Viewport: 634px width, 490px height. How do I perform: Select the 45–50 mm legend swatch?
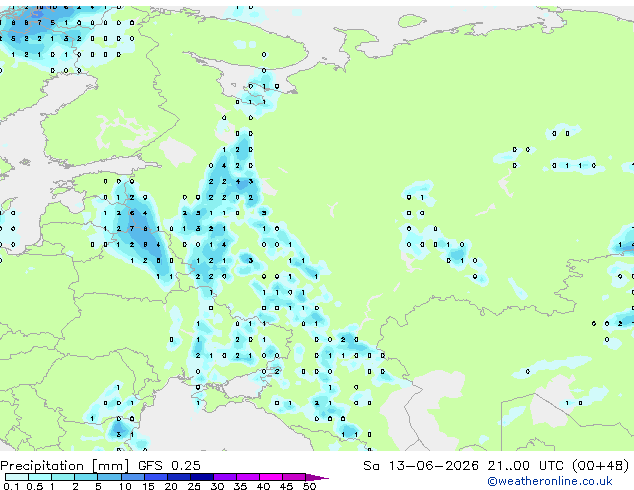point(294,477)
